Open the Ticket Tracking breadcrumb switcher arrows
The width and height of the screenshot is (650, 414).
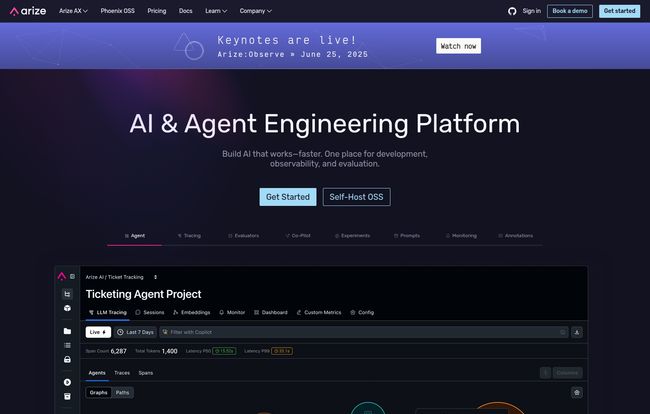[x=155, y=277]
